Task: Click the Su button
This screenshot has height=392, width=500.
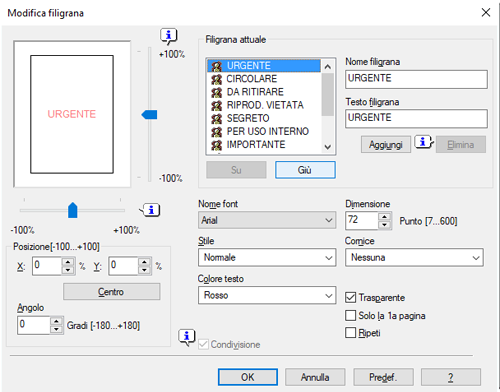Action: click(x=236, y=170)
